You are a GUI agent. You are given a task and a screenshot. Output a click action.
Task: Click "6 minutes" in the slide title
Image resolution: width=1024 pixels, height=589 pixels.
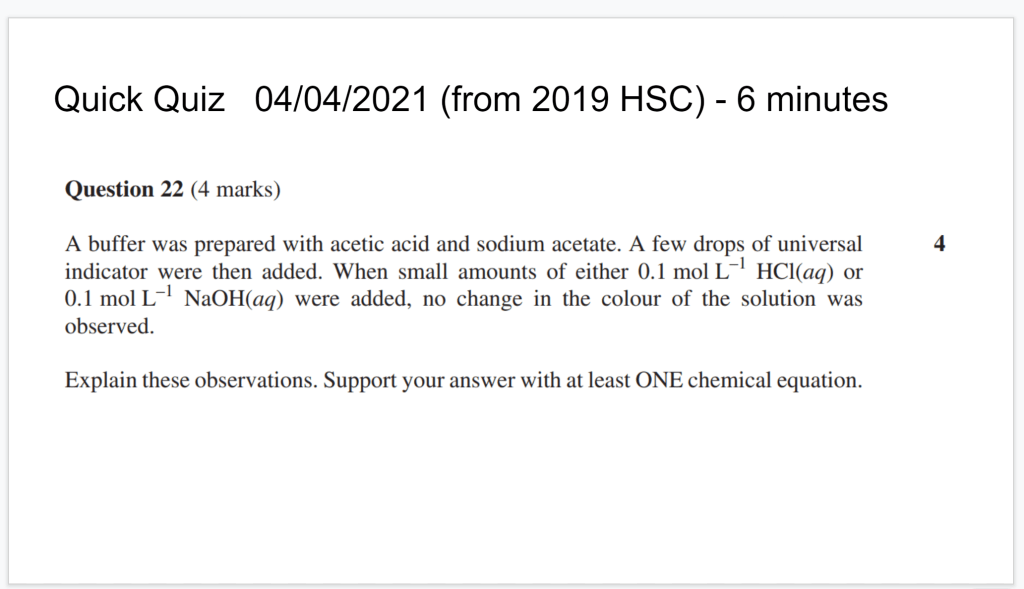(x=812, y=99)
